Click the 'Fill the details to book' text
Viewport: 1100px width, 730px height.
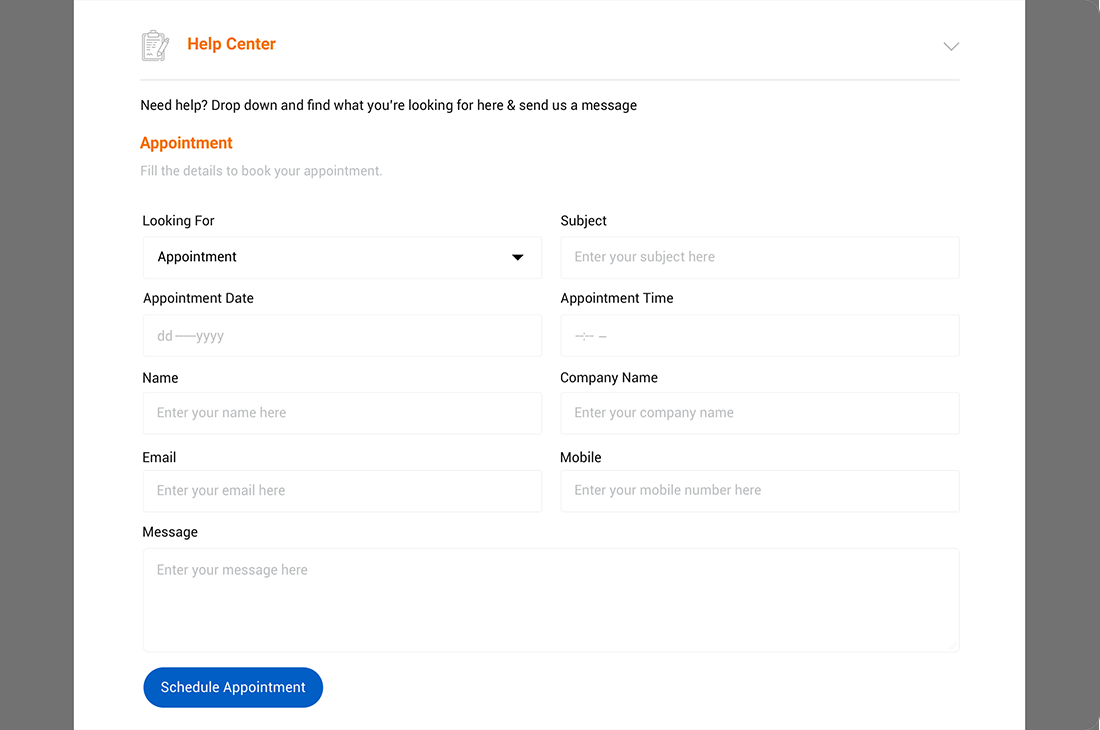click(261, 171)
